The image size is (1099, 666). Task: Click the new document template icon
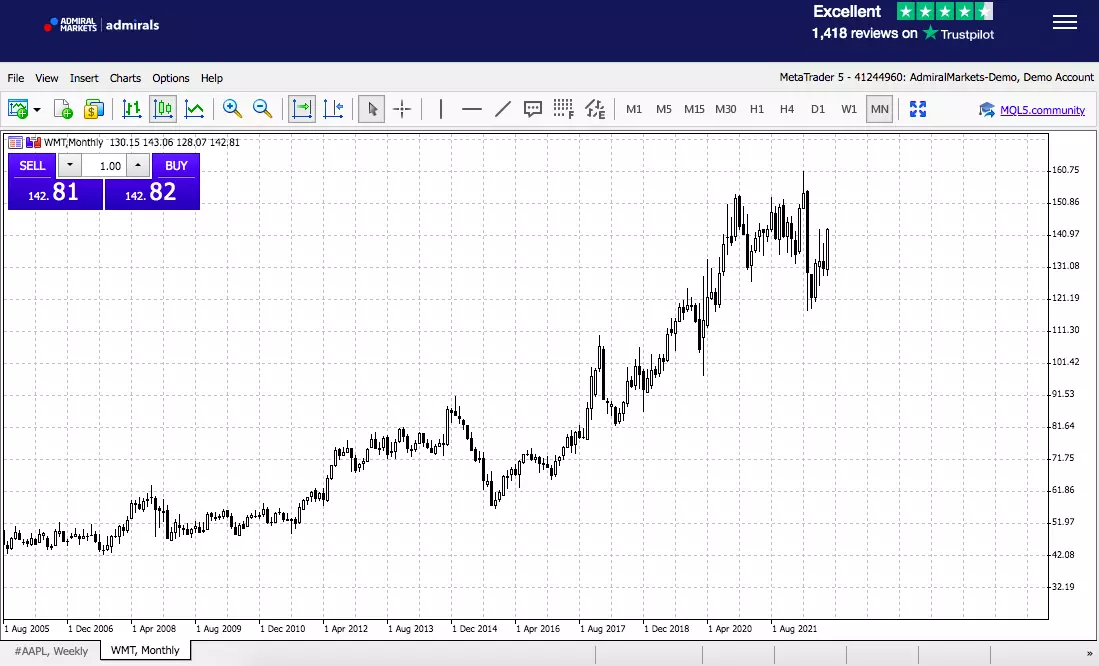(x=63, y=109)
